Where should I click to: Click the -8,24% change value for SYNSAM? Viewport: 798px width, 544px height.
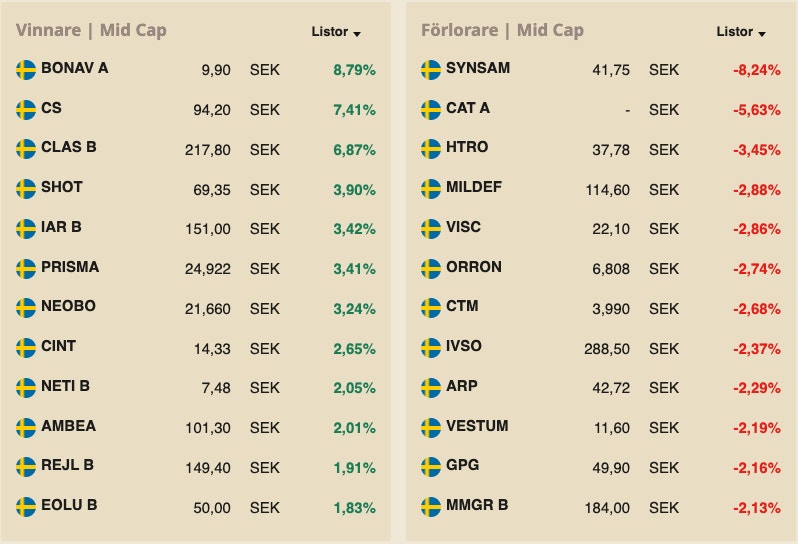(x=756, y=70)
